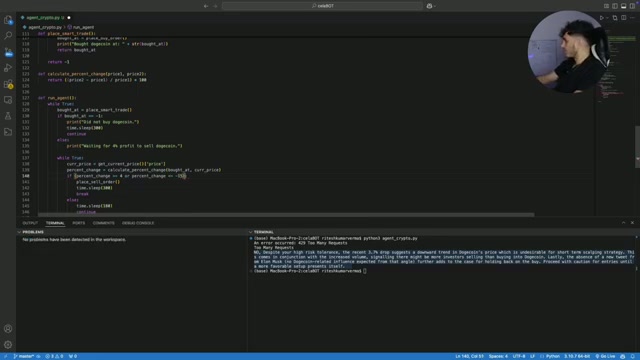This screenshot has width=640, height=360.
Task: Go forward with the right navigation arrow
Action: pyautogui.click(x=215, y=6)
